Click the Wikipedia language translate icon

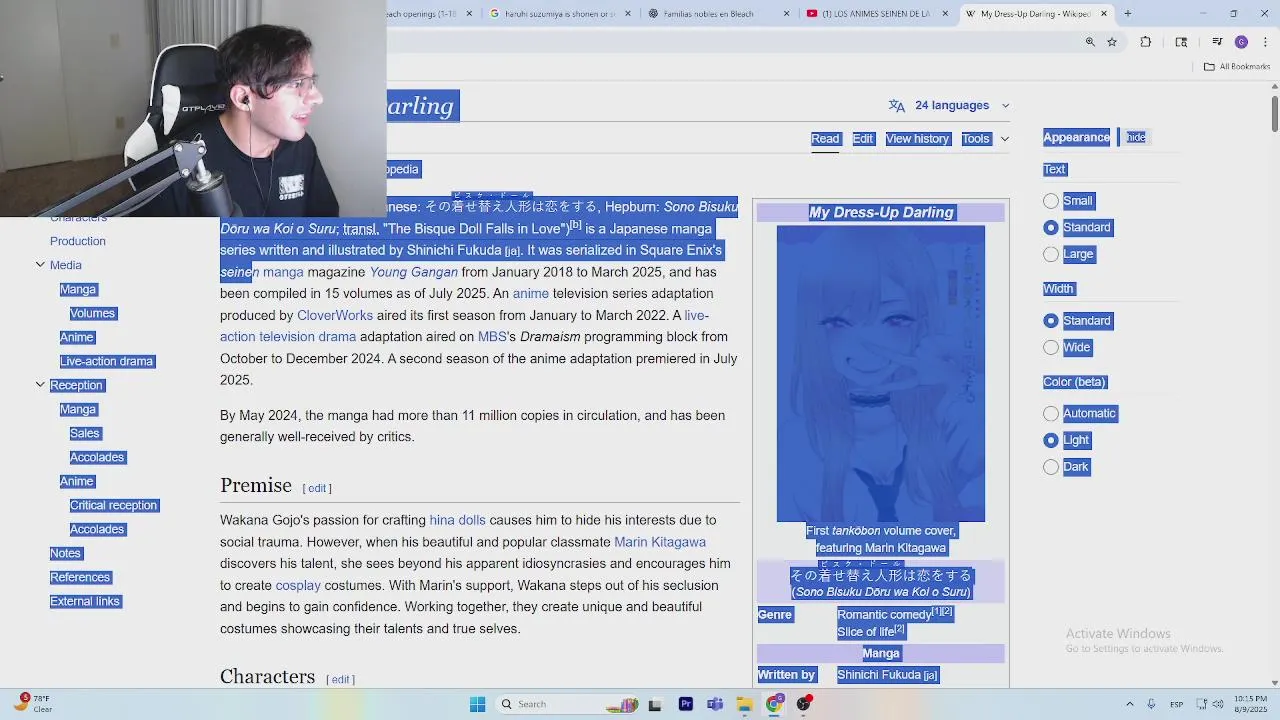pyautogui.click(x=897, y=105)
